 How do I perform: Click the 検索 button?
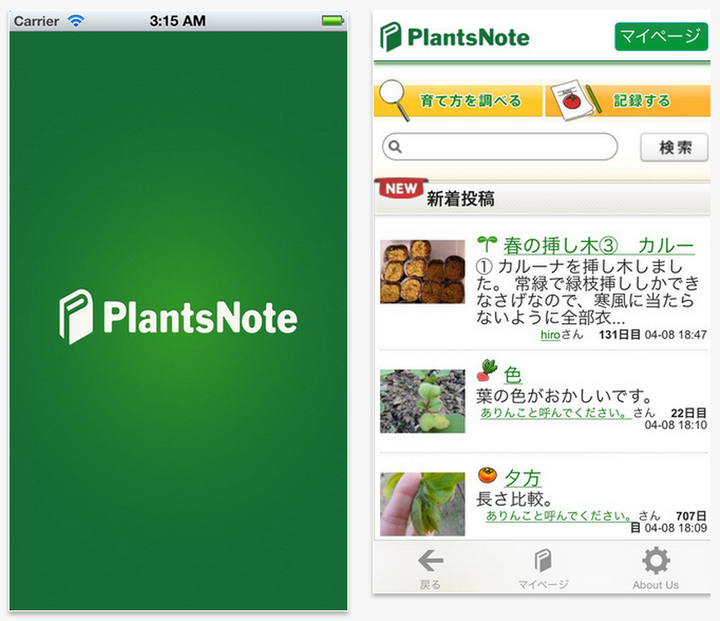tap(674, 147)
